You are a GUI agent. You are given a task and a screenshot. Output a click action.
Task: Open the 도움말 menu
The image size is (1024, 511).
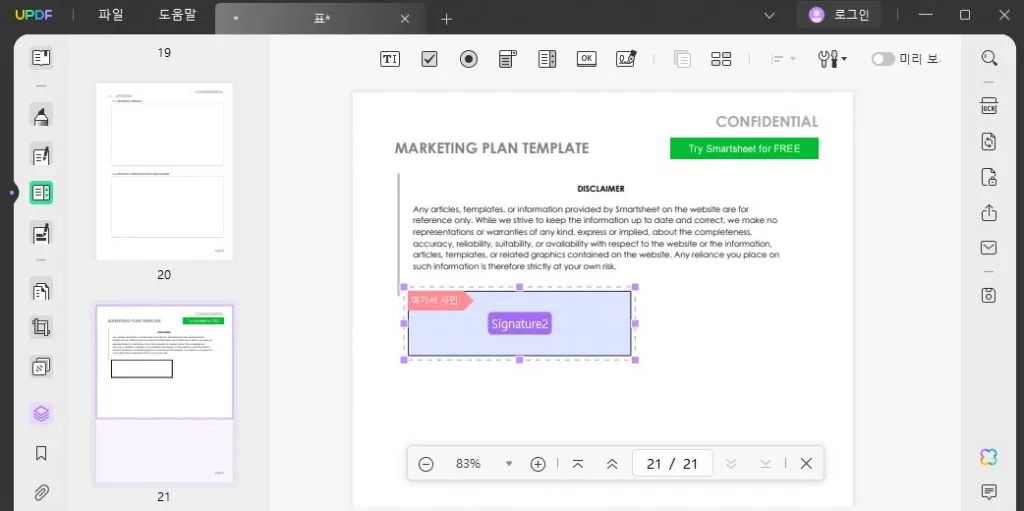pyautogui.click(x=177, y=15)
